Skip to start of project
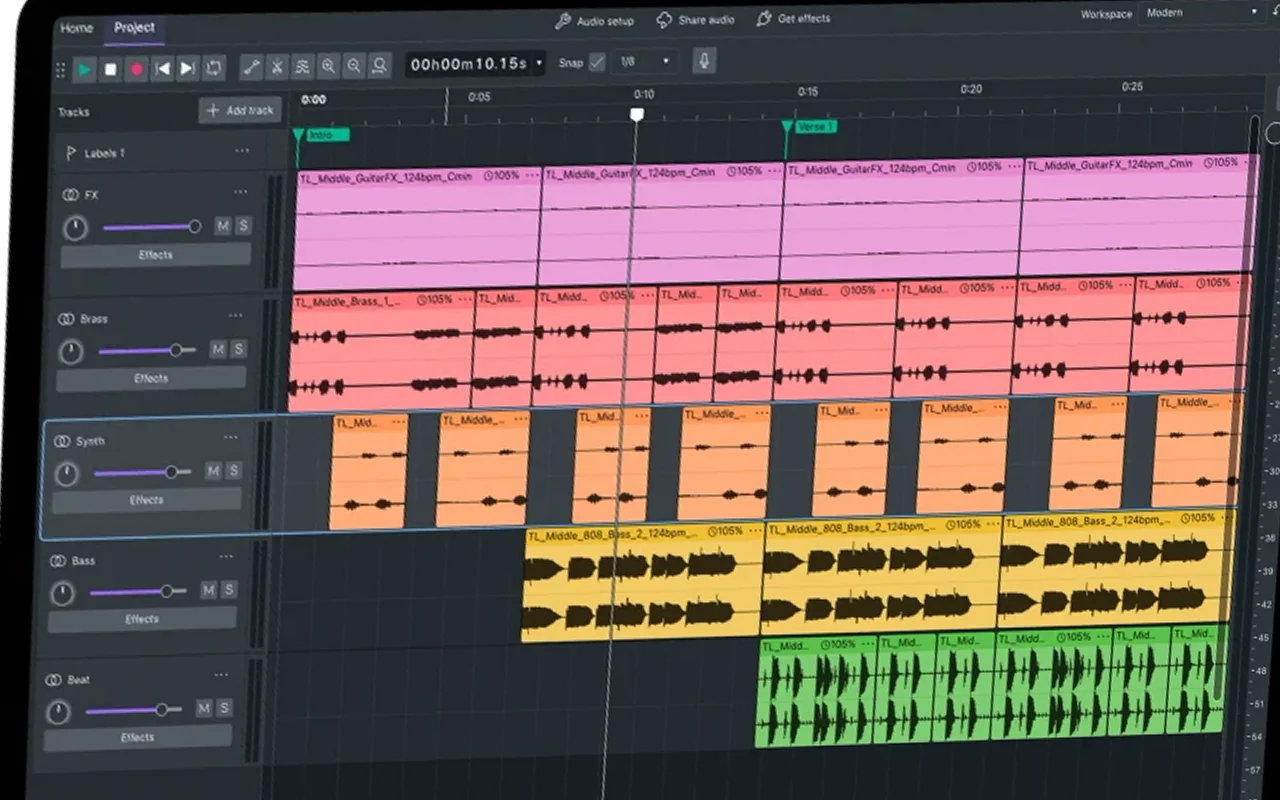 coord(162,69)
